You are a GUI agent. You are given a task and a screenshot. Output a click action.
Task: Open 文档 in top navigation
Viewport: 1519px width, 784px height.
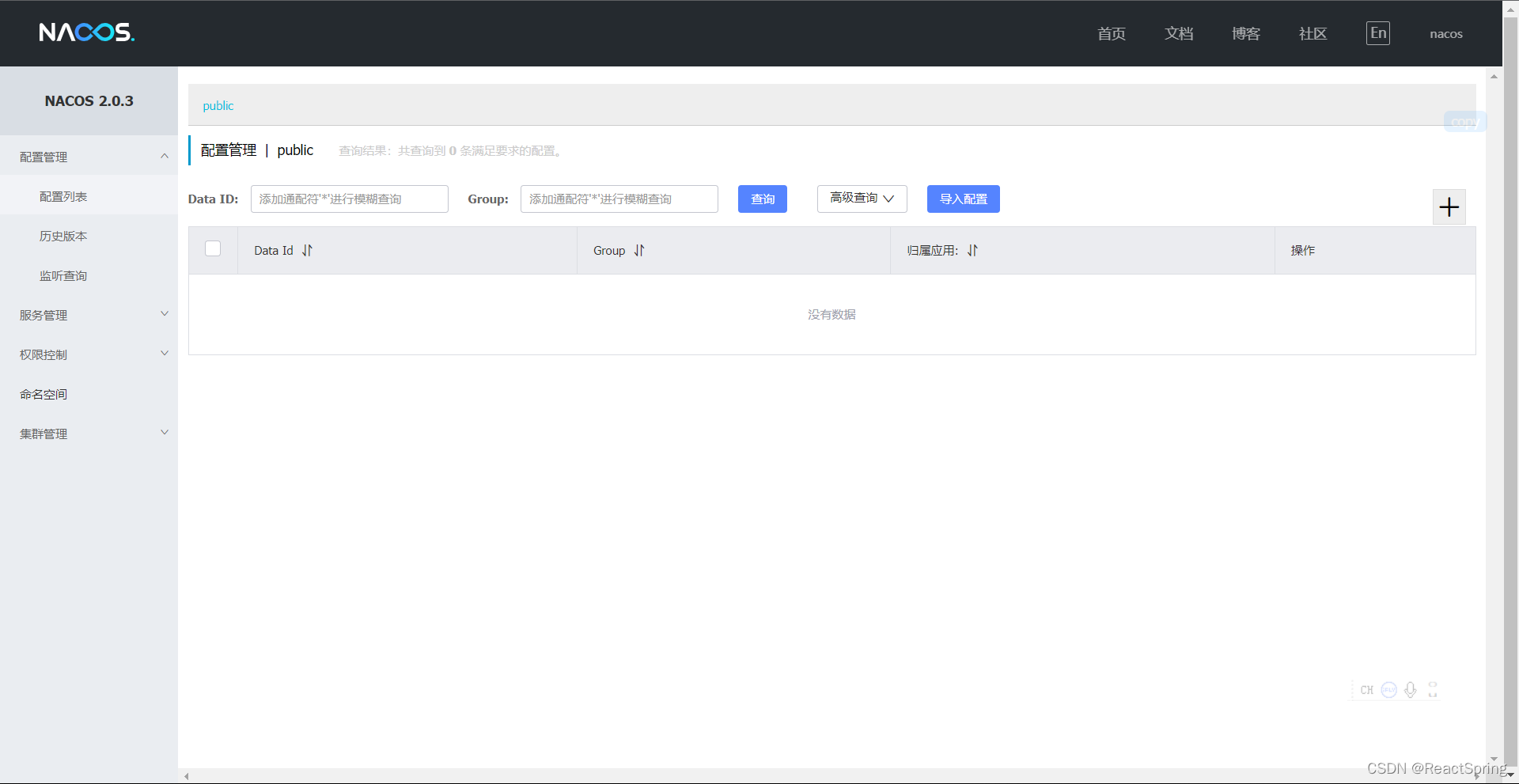[1178, 33]
